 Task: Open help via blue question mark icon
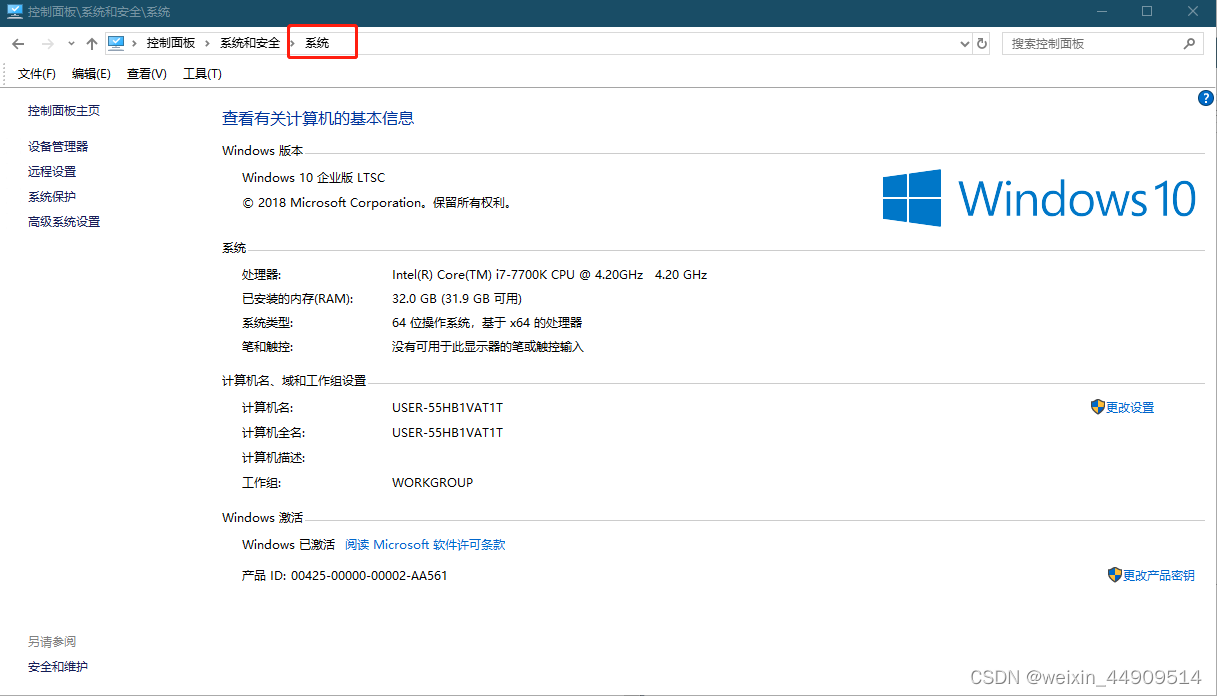click(1205, 98)
